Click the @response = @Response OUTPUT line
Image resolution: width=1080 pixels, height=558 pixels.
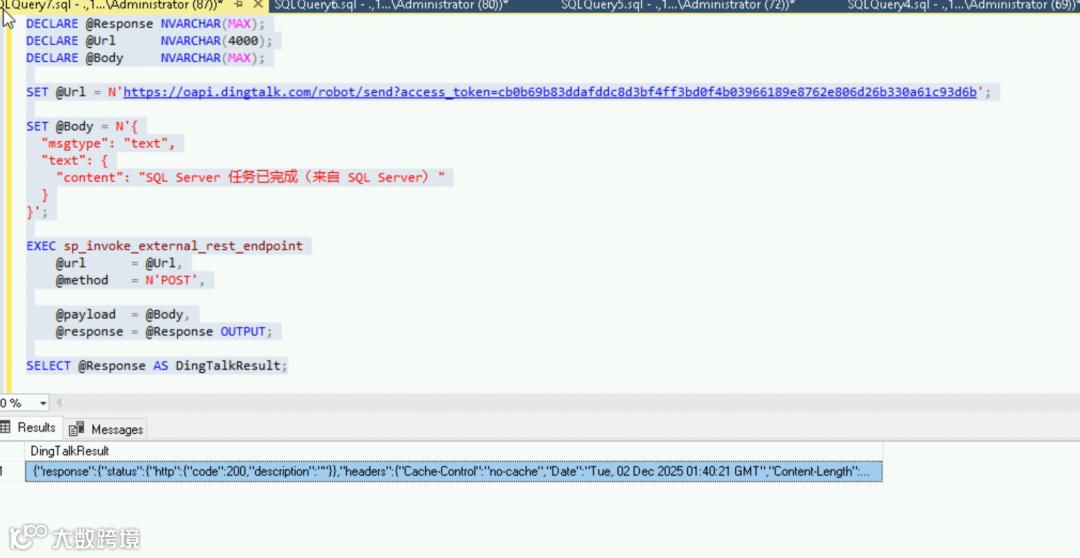(x=164, y=332)
